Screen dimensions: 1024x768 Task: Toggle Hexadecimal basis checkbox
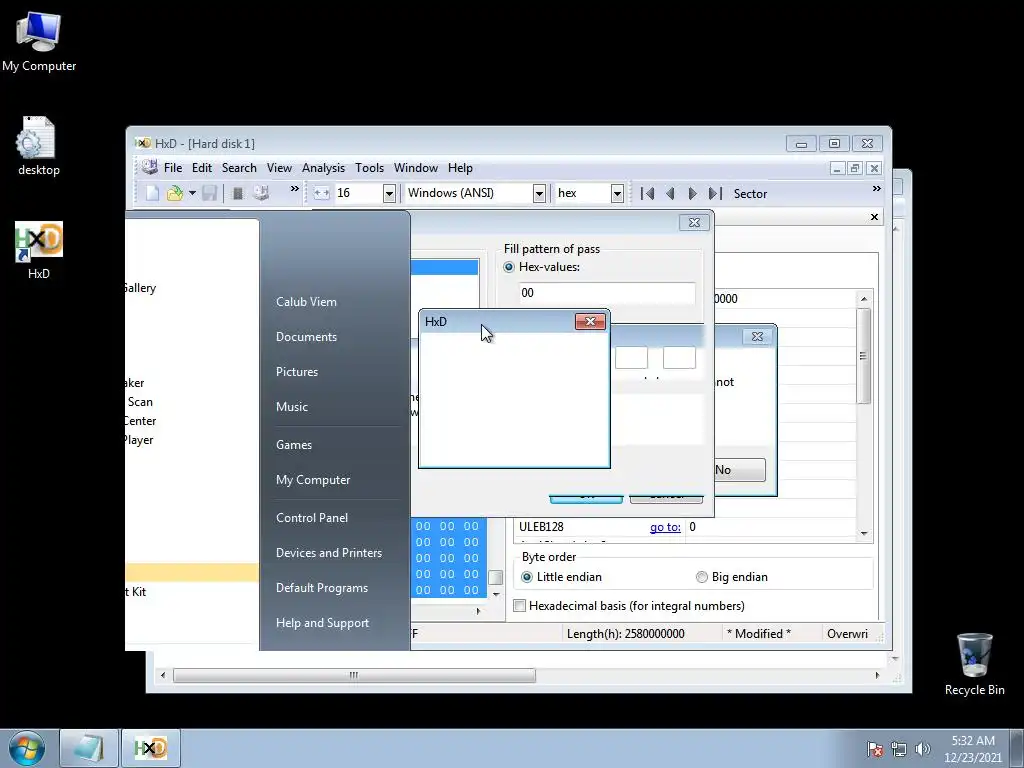[520, 606]
